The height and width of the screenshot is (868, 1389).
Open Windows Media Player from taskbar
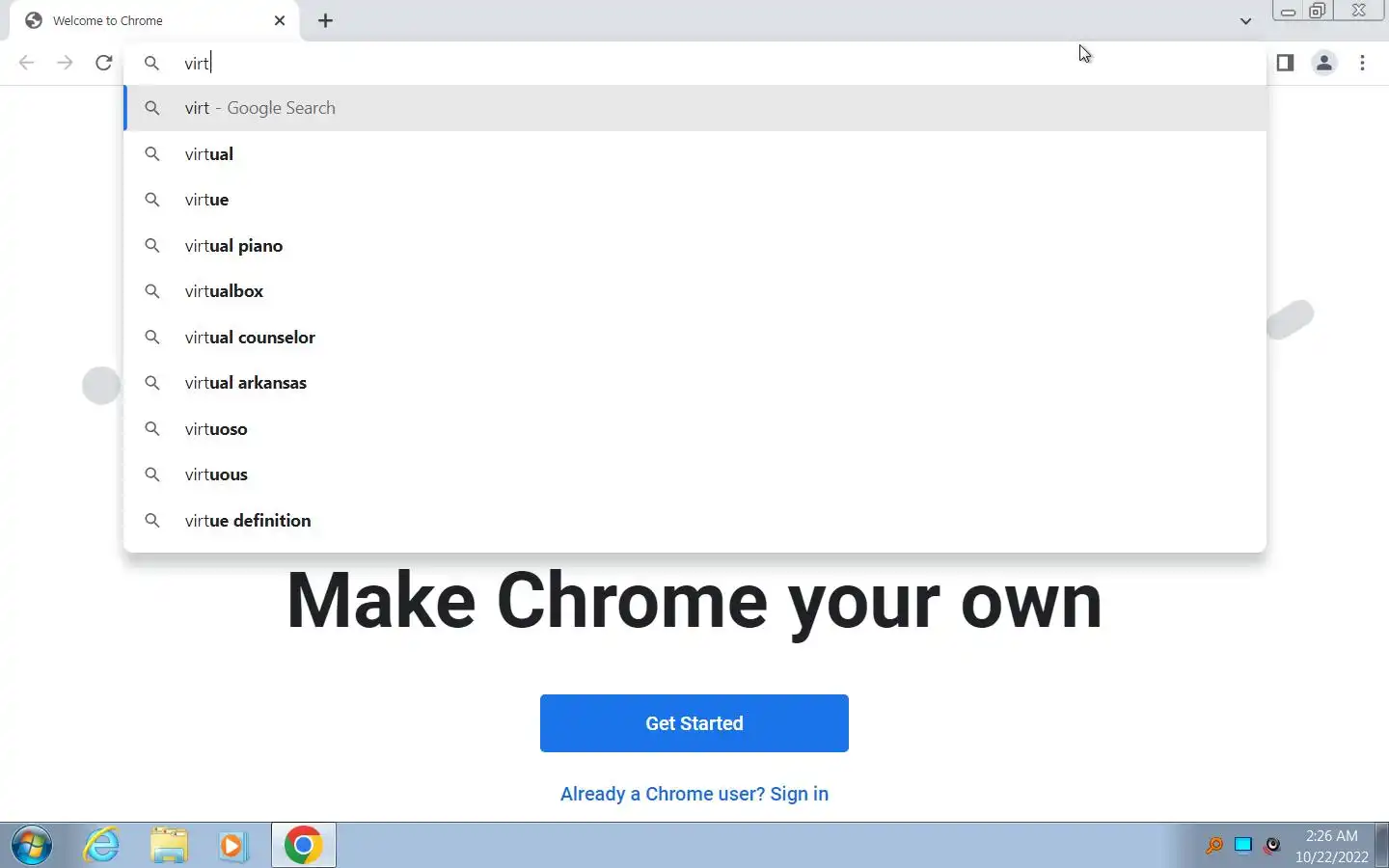[x=232, y=846]
